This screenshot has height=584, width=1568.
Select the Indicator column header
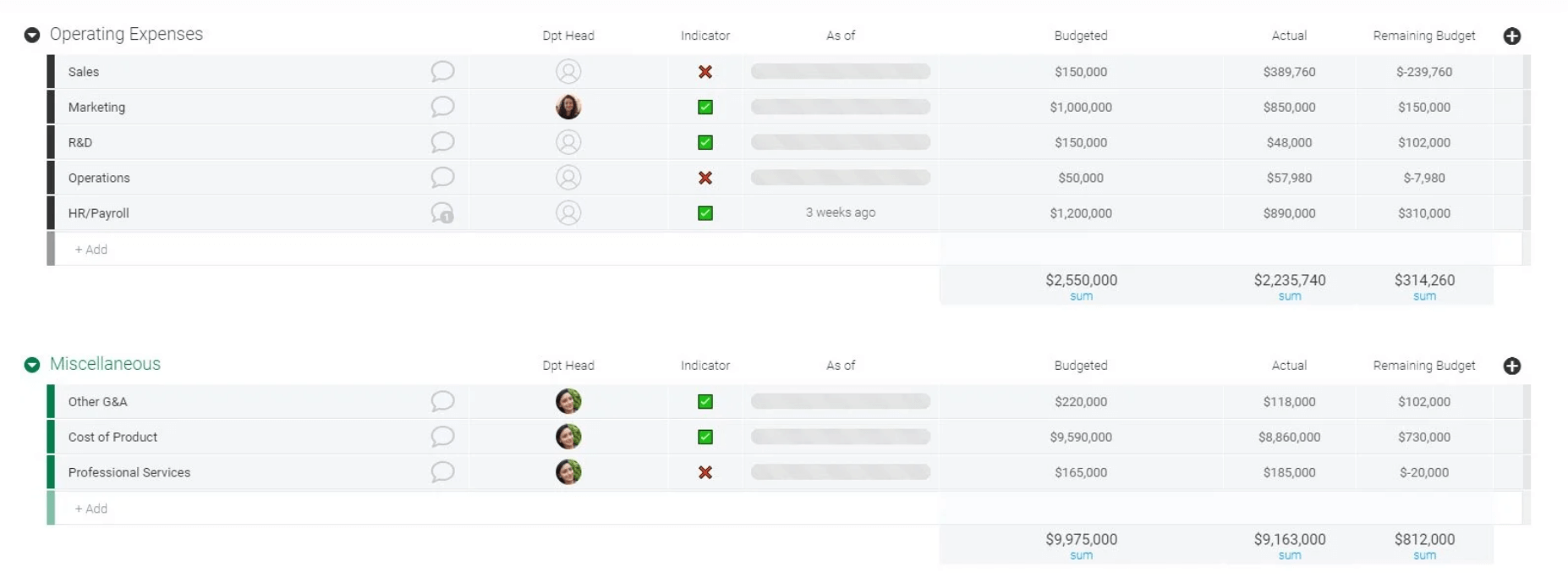tap(705, 36)
